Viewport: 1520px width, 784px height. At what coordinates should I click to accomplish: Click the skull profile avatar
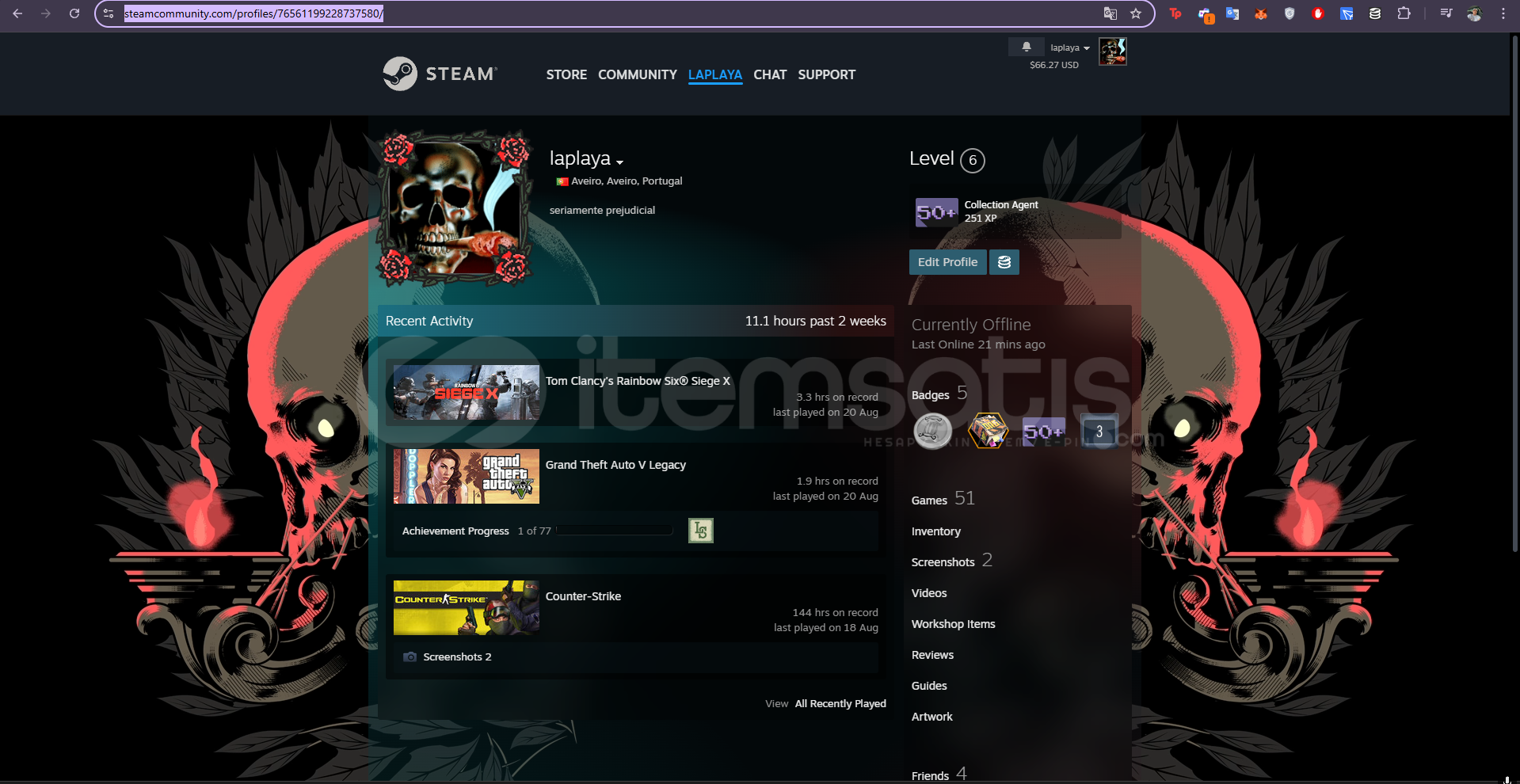point(455,208)
